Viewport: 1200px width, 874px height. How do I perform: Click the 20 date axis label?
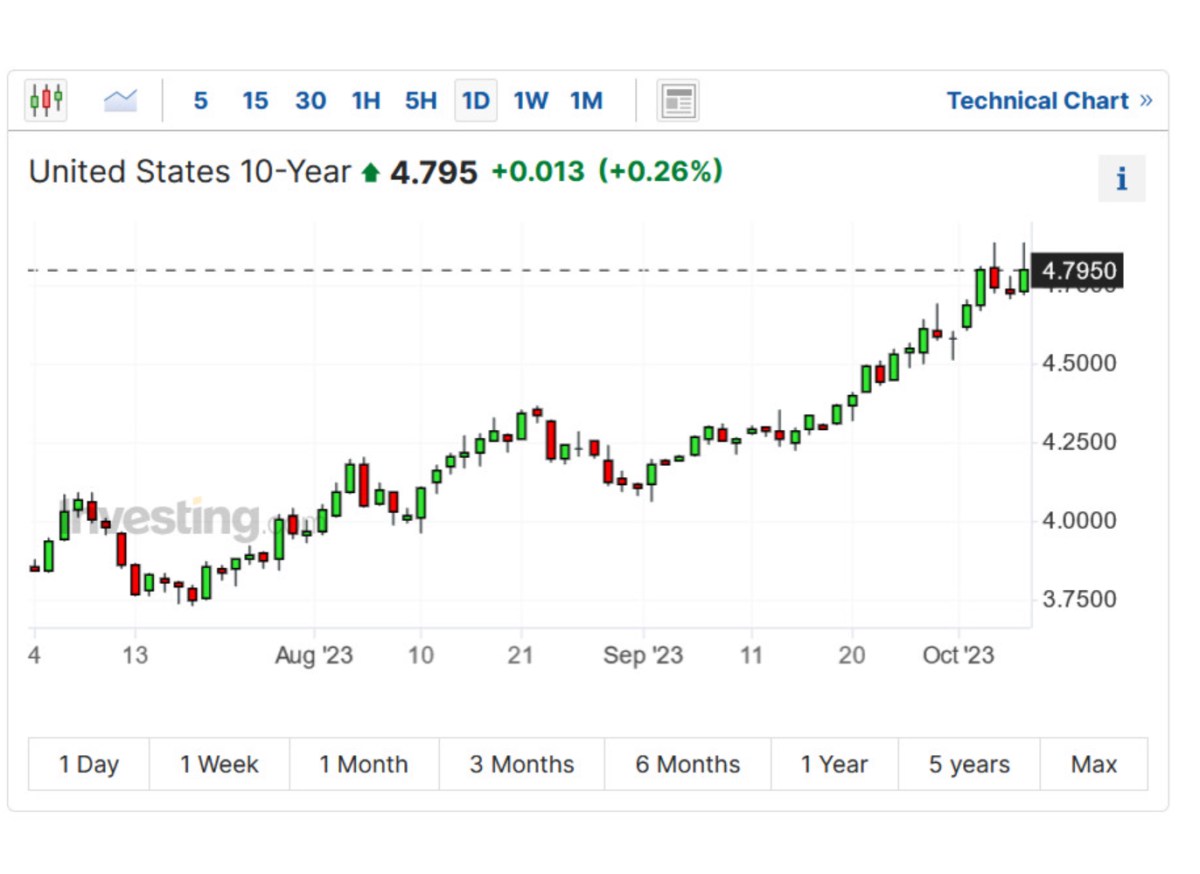point(851,656)
